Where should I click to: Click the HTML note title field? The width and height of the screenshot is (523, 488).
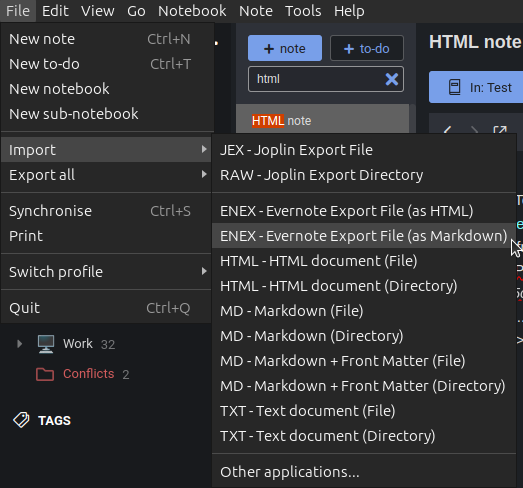(476, 42)
